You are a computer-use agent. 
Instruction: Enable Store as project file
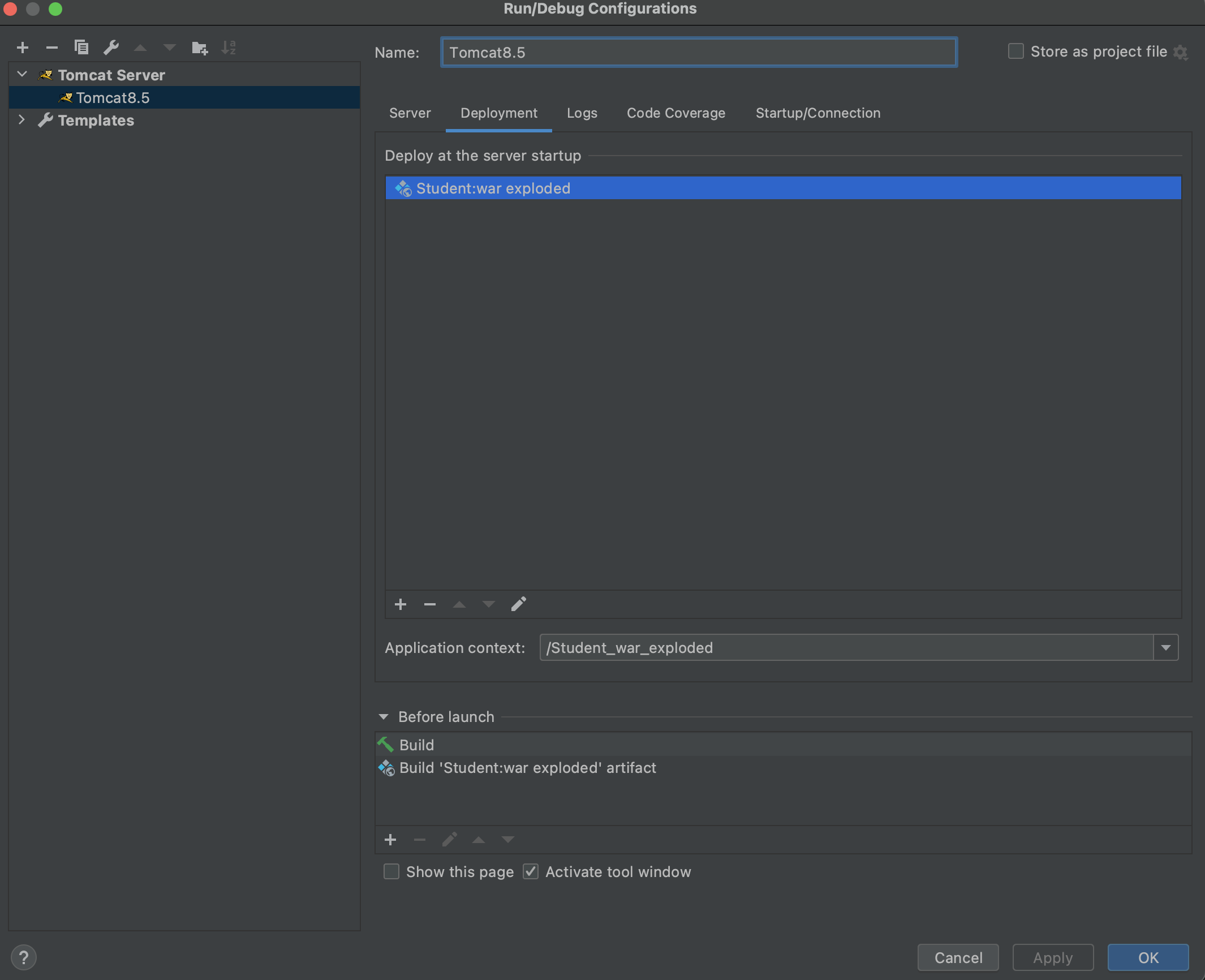(1016, 51)
